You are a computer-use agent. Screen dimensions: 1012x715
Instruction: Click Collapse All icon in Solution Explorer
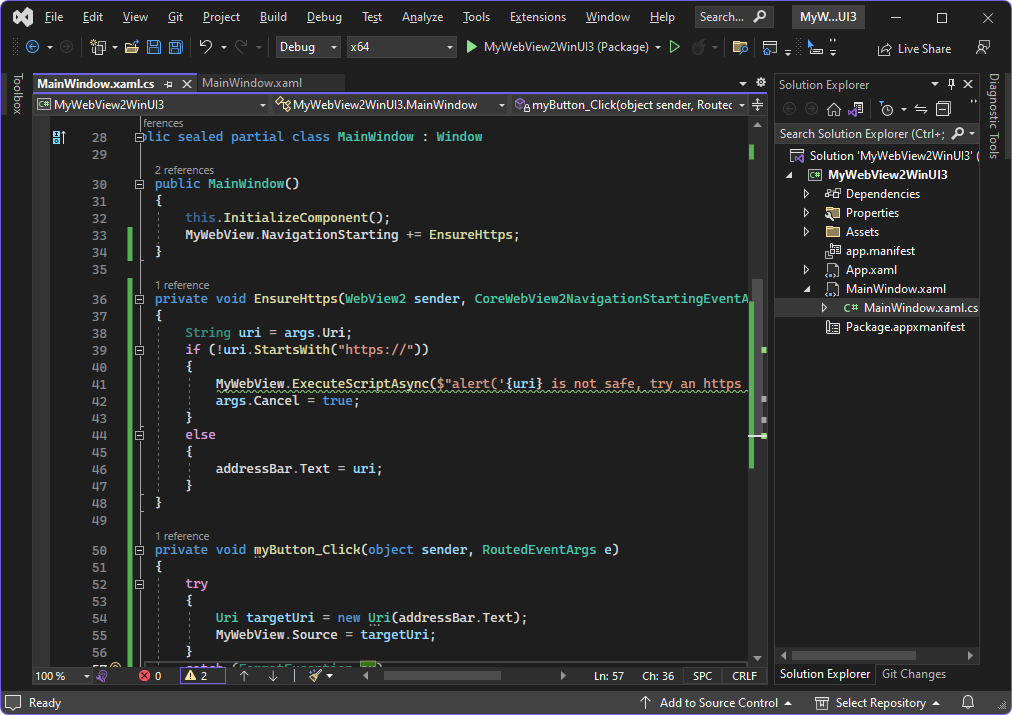coord(942,109)
